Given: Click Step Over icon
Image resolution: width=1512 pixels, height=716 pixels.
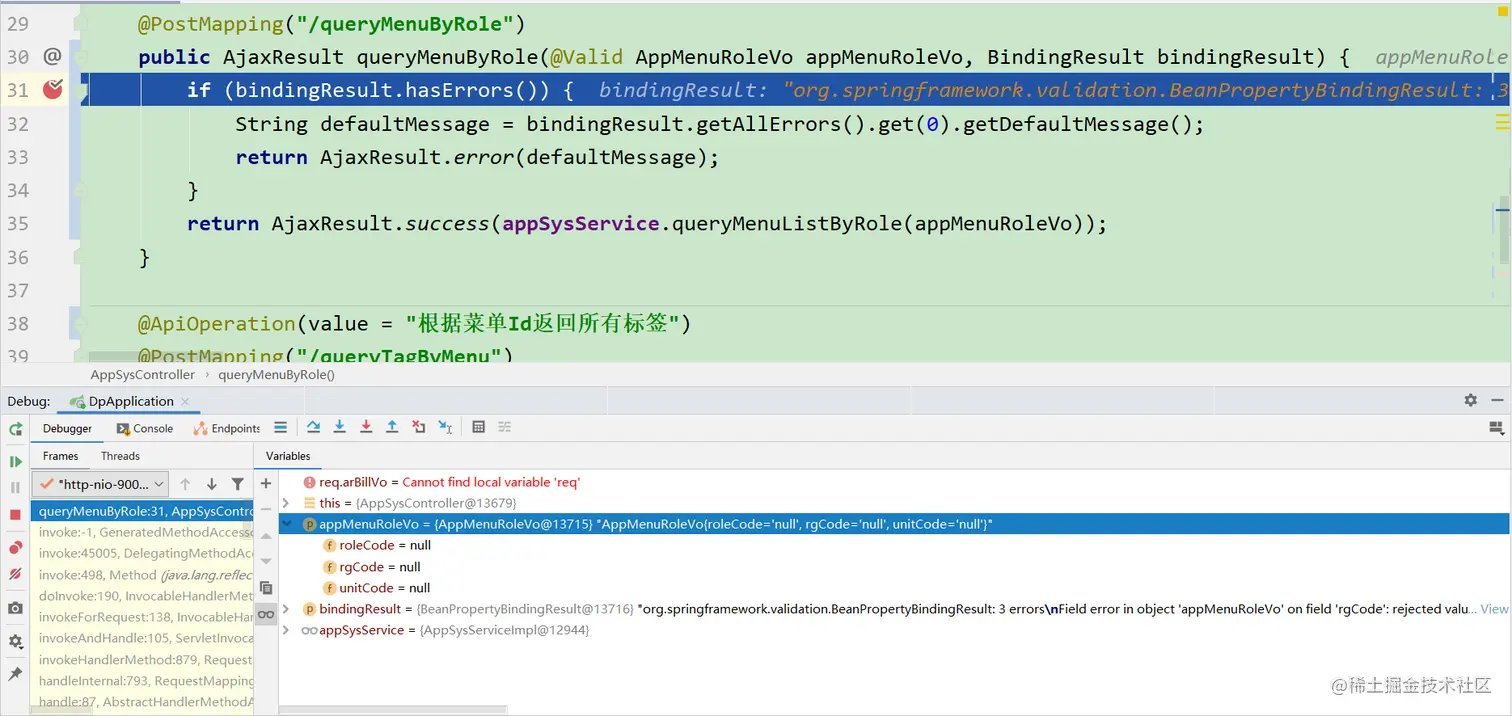Looking at the screenshot, I should pyautogui.click(x=313, y=427).
